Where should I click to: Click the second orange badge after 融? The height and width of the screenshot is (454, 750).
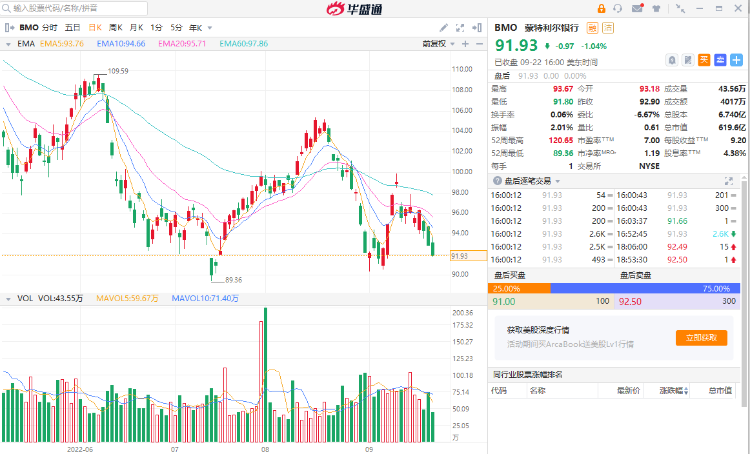coord(608,28)
